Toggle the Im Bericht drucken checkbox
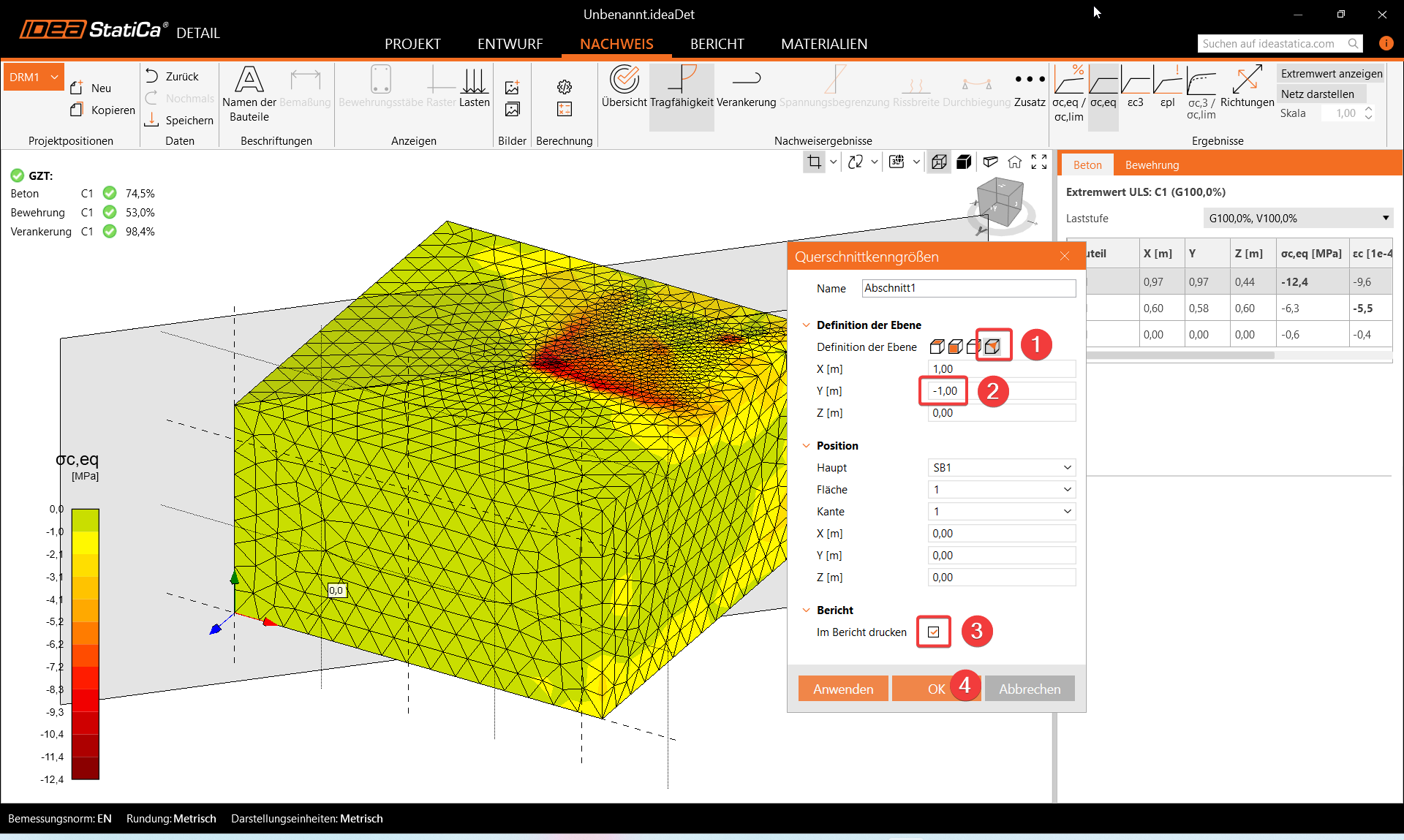Screen dimensions: 1404x840 [x=934, y=632]
